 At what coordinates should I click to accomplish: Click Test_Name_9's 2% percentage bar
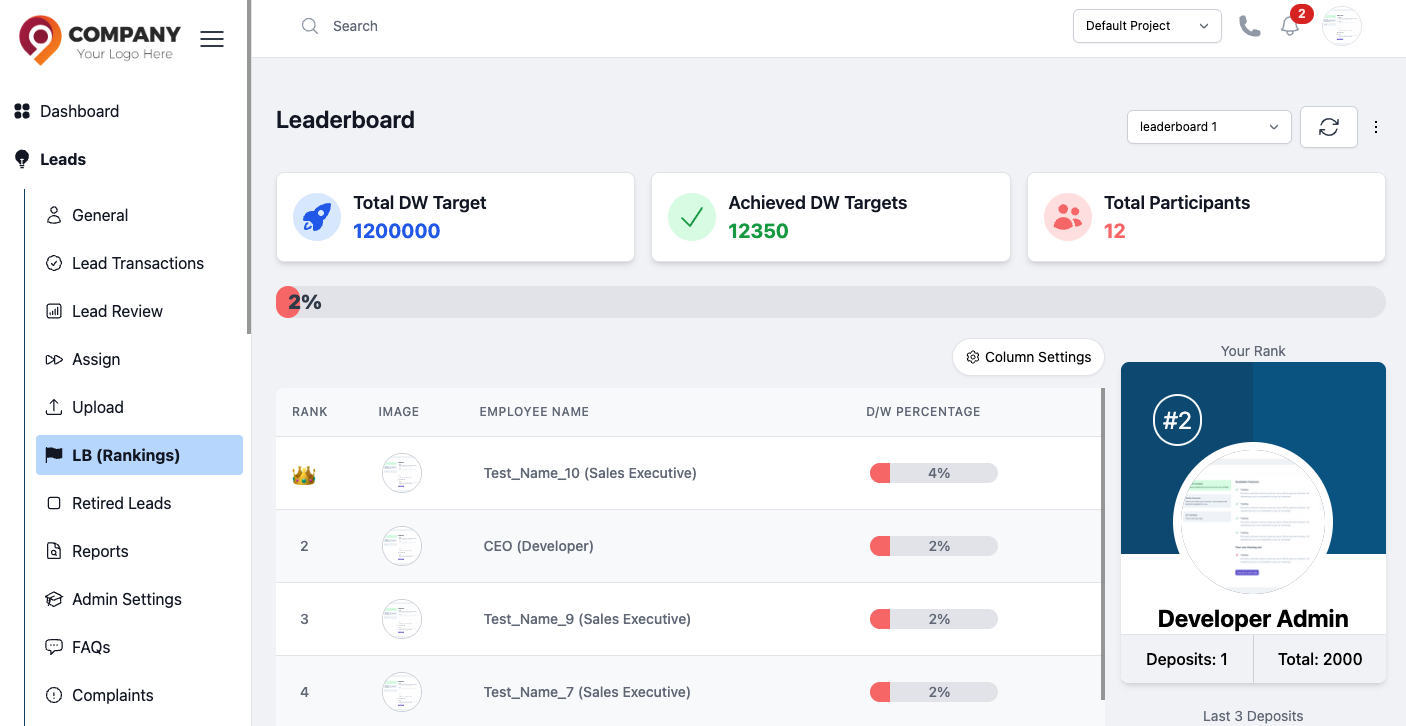[x=934, y=619]
